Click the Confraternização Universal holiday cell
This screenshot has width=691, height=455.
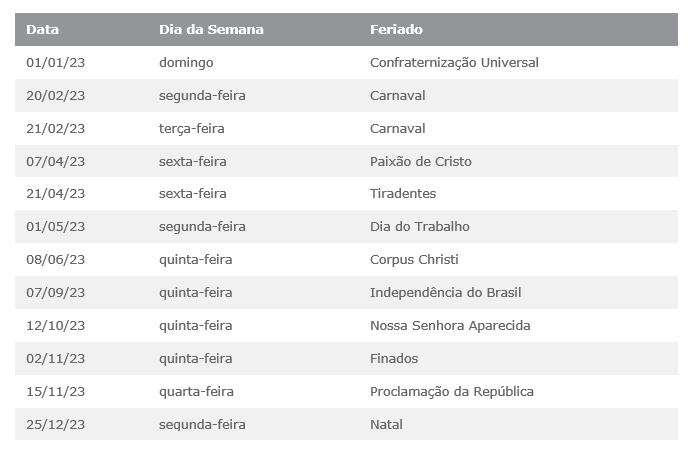click(454, 63)
